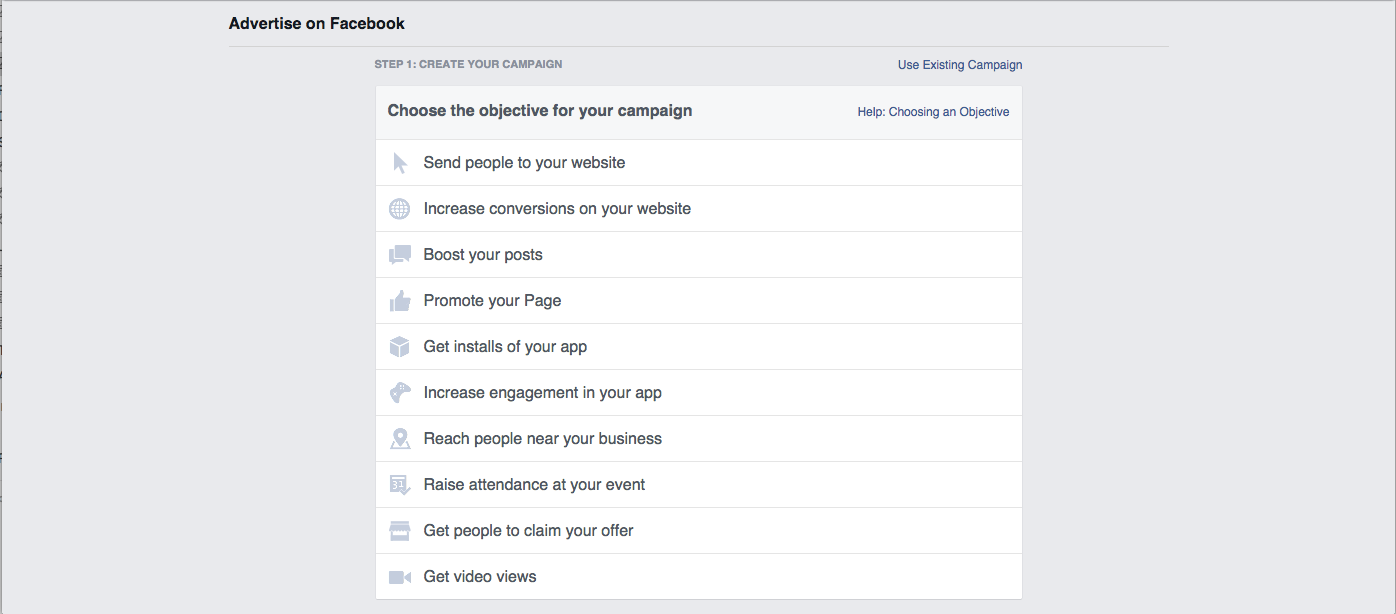Screen dimensions: 1396x614
Task: Open the Use Existing Campaign link
Action: tap(959, 65)
